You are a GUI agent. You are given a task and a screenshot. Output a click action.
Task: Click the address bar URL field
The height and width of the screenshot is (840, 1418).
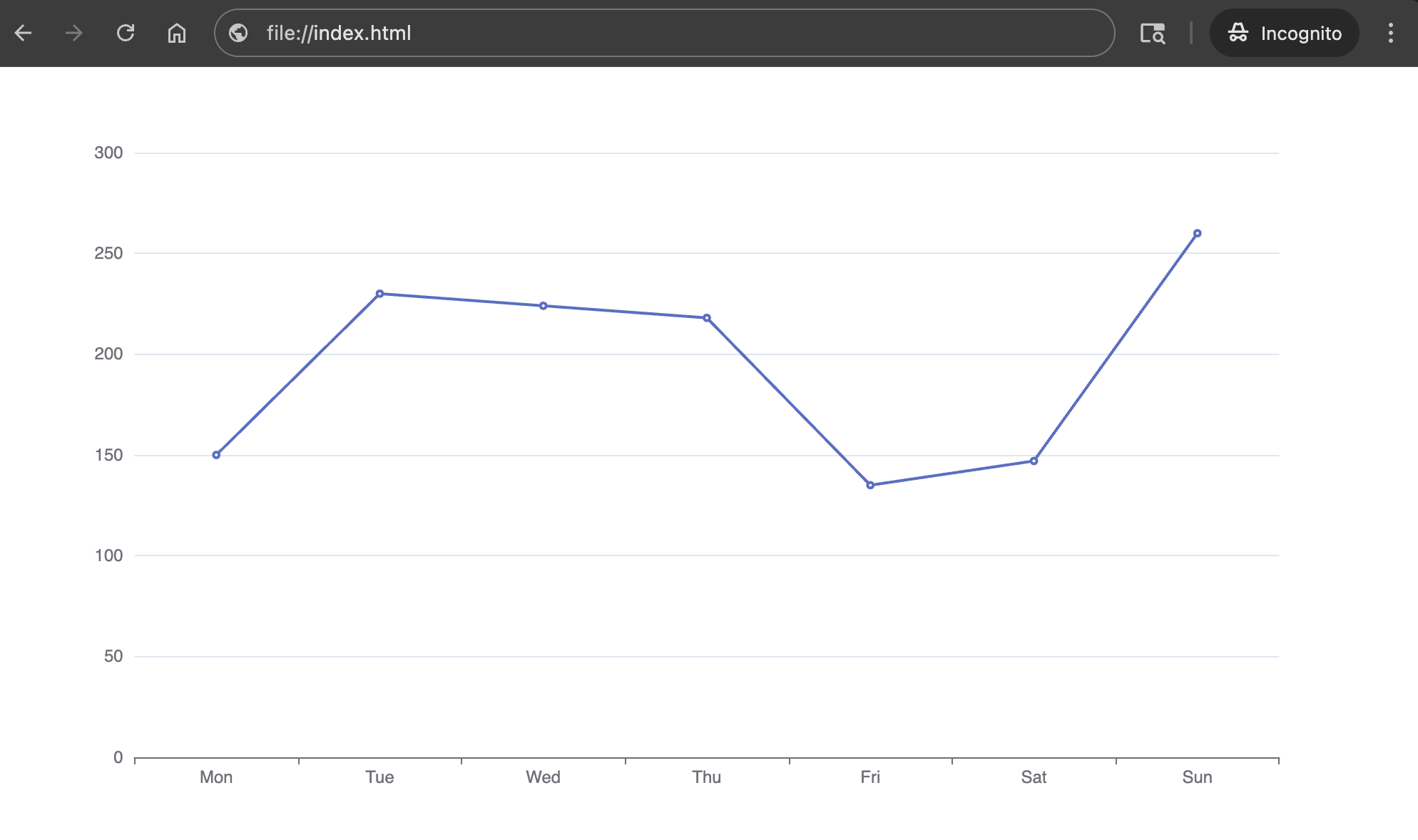tap(499, 33)
